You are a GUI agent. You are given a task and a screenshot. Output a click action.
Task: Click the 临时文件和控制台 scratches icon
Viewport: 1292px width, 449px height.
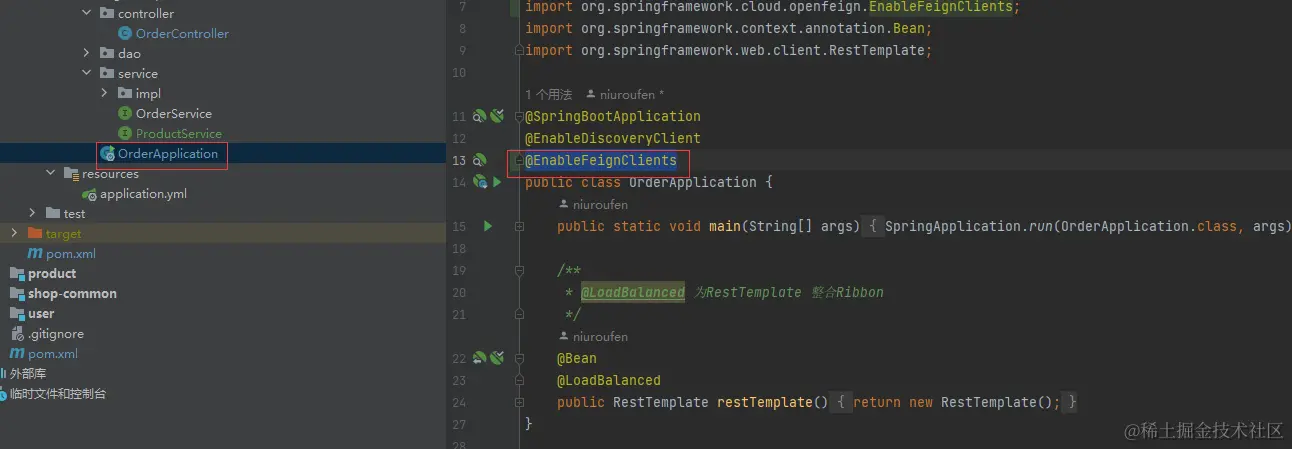click(x=3, y=394)
